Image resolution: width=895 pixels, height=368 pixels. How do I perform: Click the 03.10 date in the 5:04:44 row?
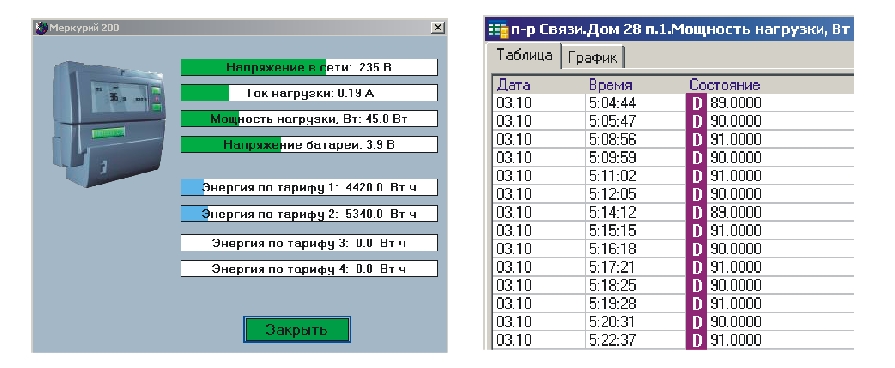(514, 103)
